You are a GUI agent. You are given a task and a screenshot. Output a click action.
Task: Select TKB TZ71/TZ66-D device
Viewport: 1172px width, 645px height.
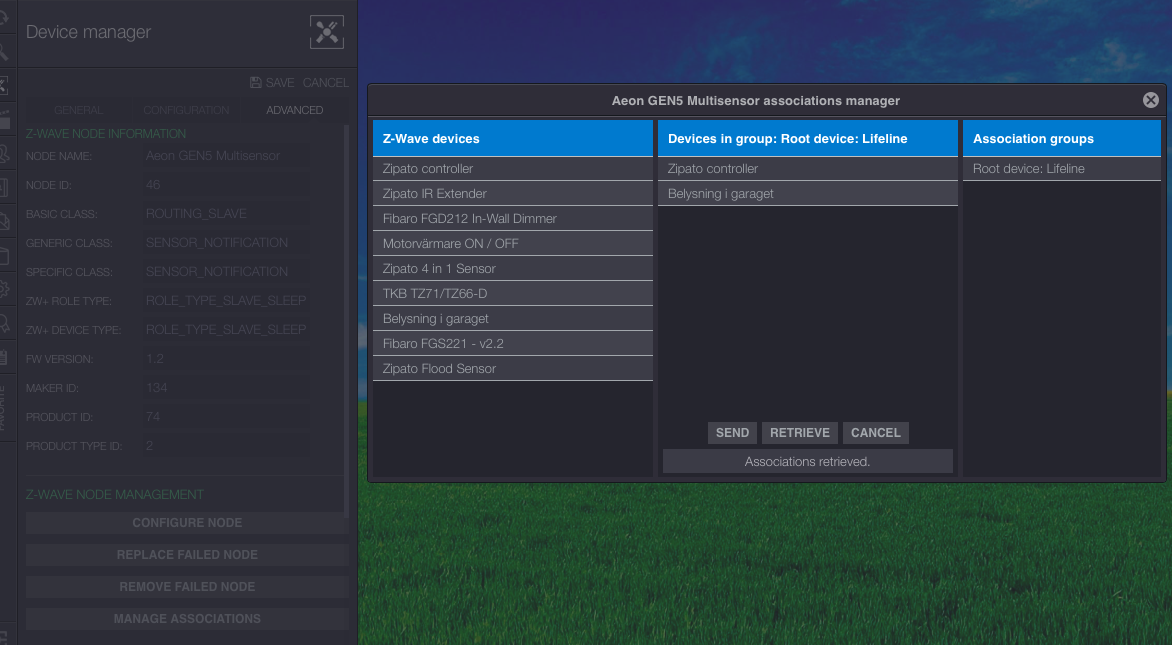click(x=513, y=294)
